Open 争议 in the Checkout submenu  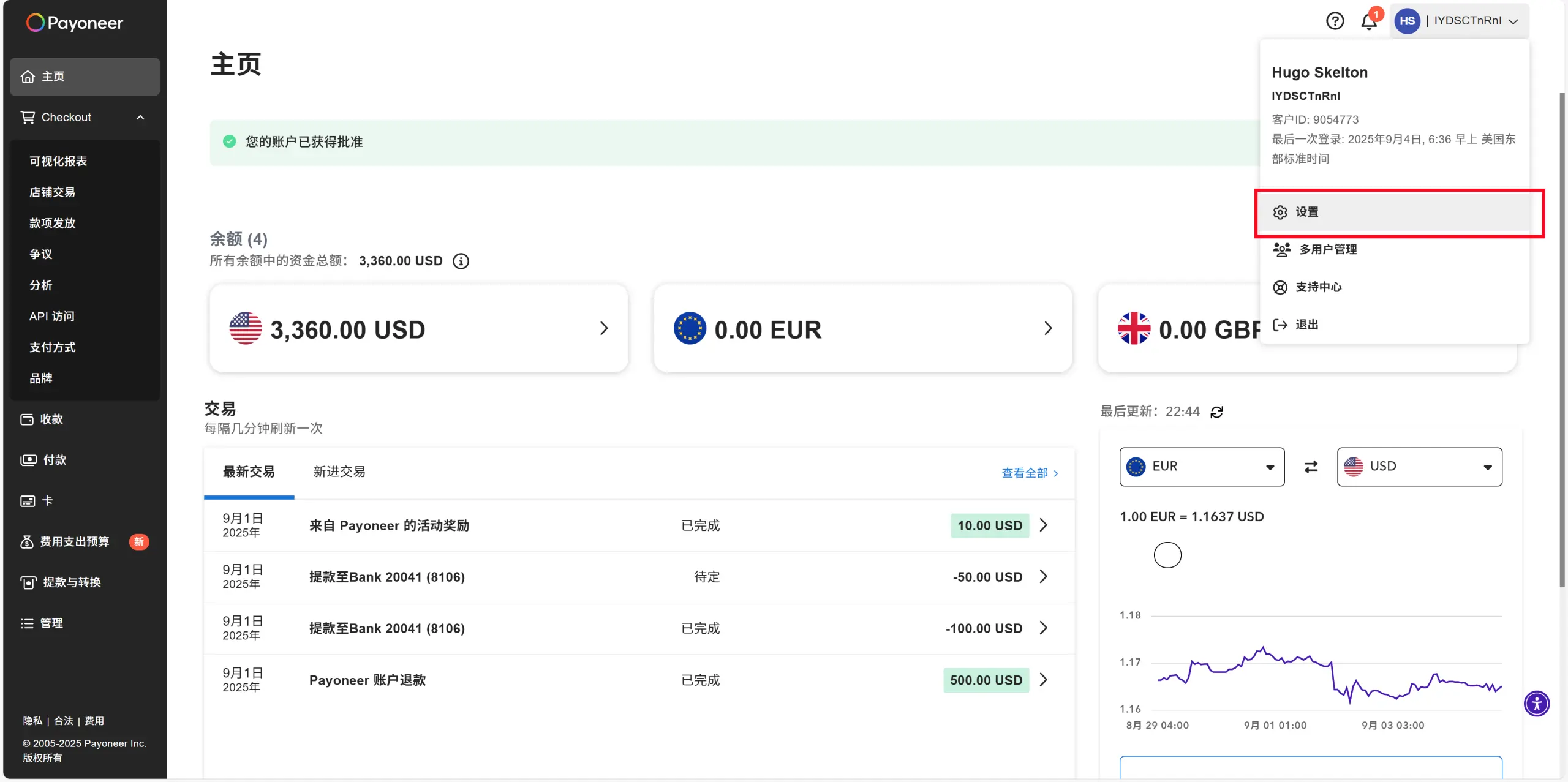(x=41, y=254)
